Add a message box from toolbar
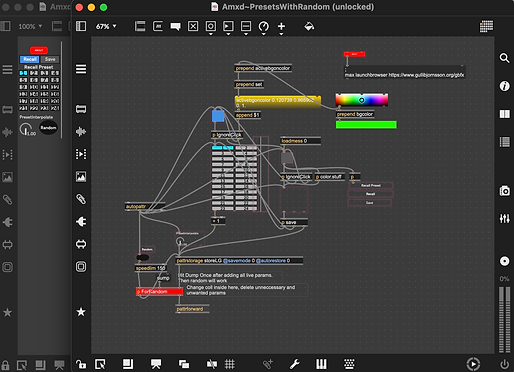The width and height of the screenshot is (514, 372). 158,26
